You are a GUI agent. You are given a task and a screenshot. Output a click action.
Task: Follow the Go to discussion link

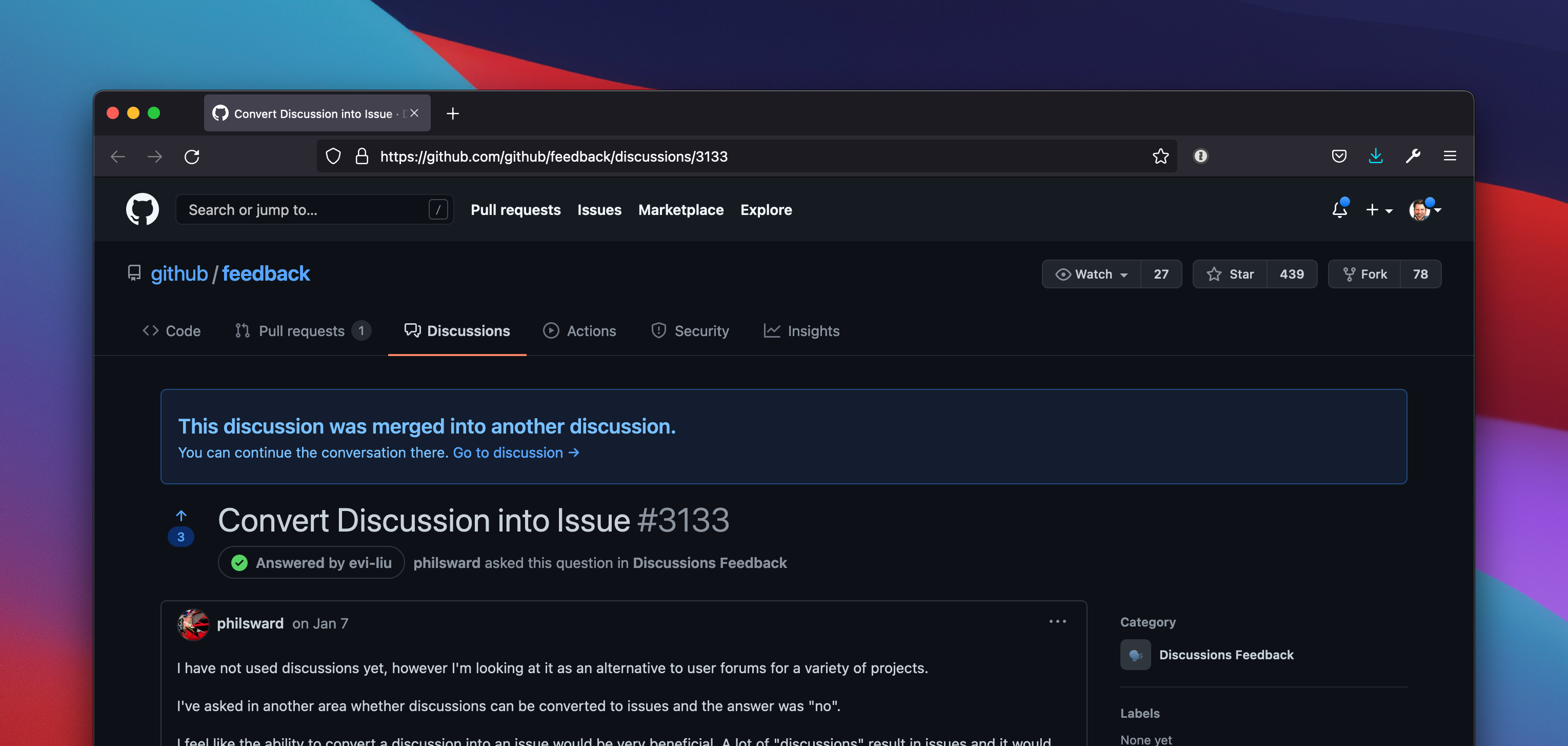pyautogui.click(x=516, y=453)
